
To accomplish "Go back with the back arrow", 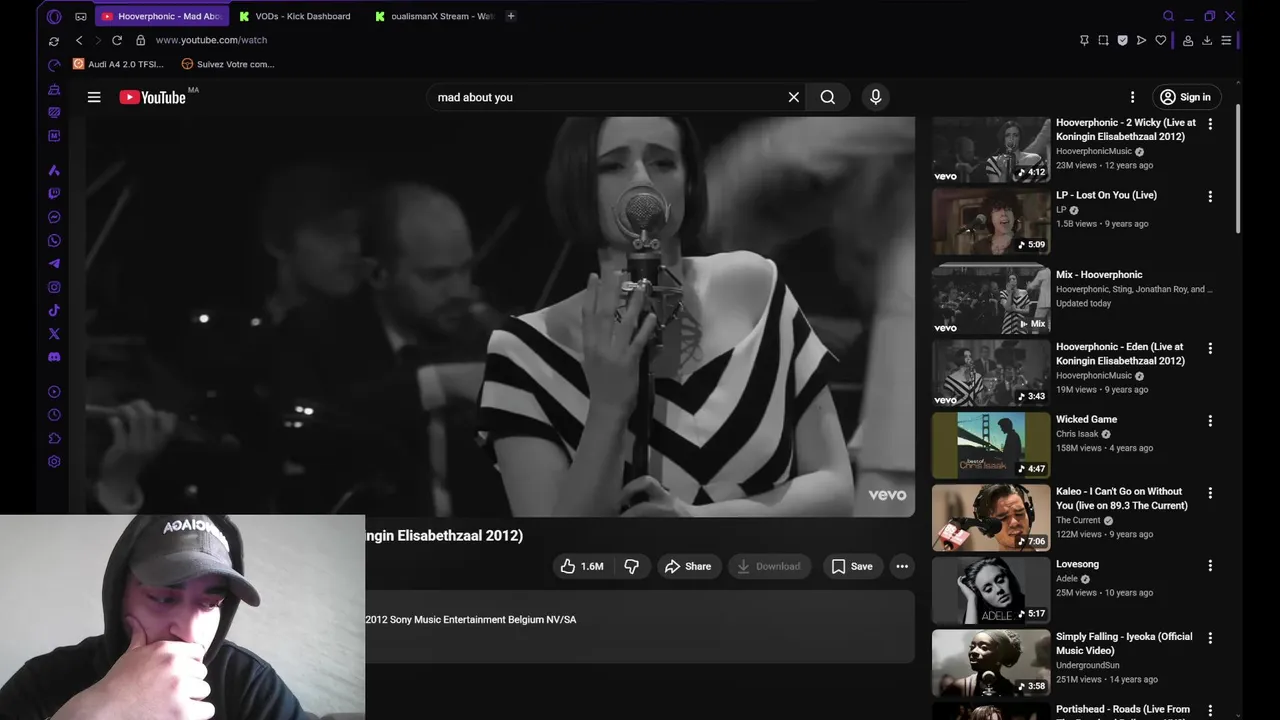I will coord(80,40).
